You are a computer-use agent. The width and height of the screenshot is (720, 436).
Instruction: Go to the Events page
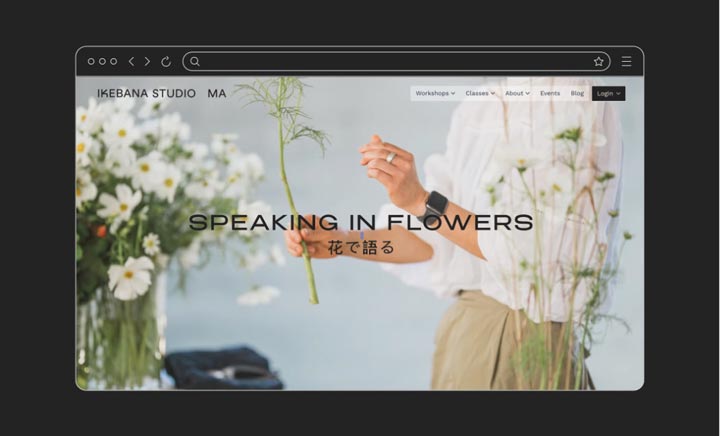(x=550, y=93)
